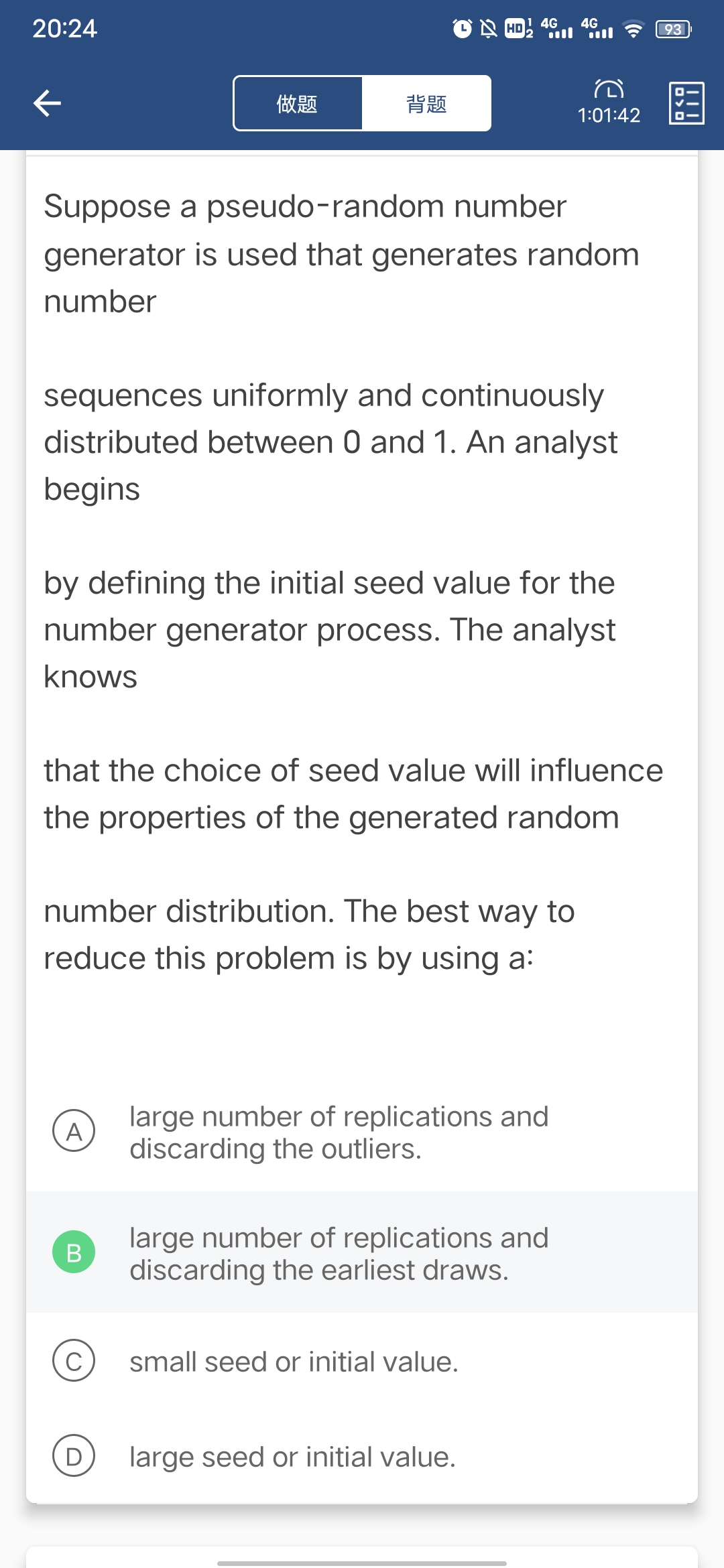Switch to the 做题 tab

[297, 103]
